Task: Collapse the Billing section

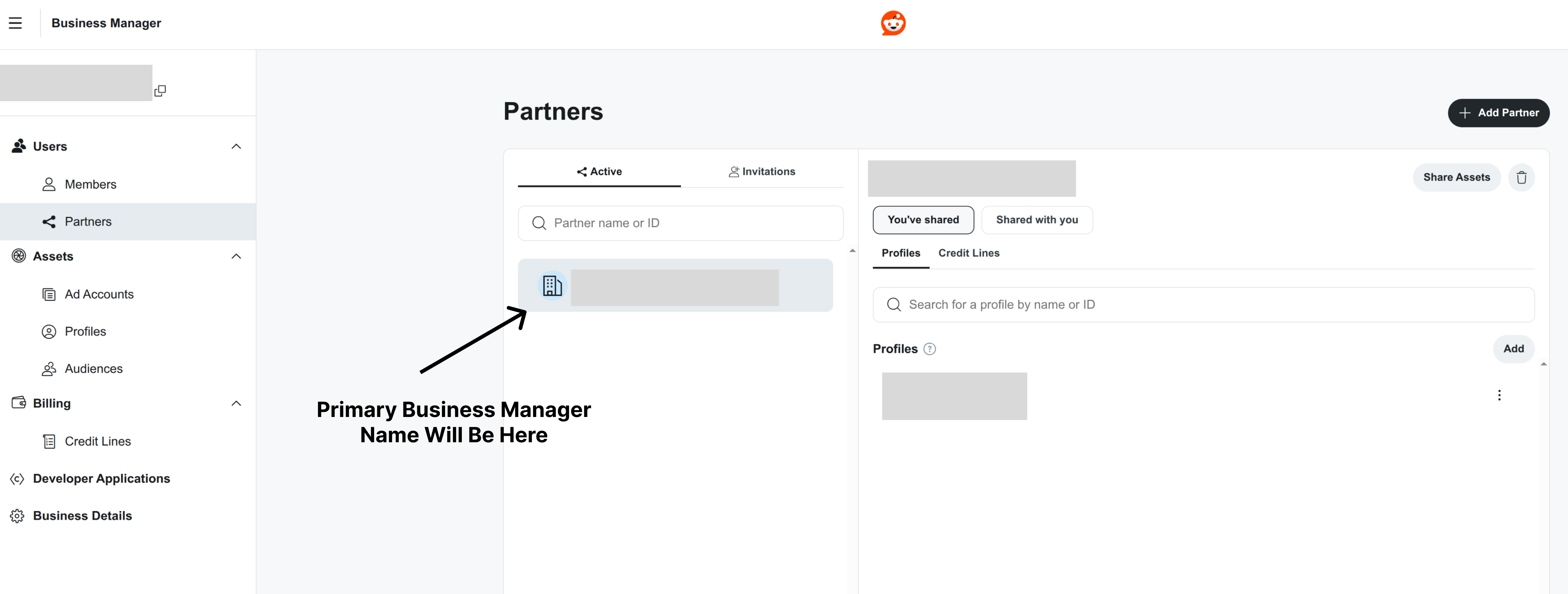Action: tap(236, 403)
